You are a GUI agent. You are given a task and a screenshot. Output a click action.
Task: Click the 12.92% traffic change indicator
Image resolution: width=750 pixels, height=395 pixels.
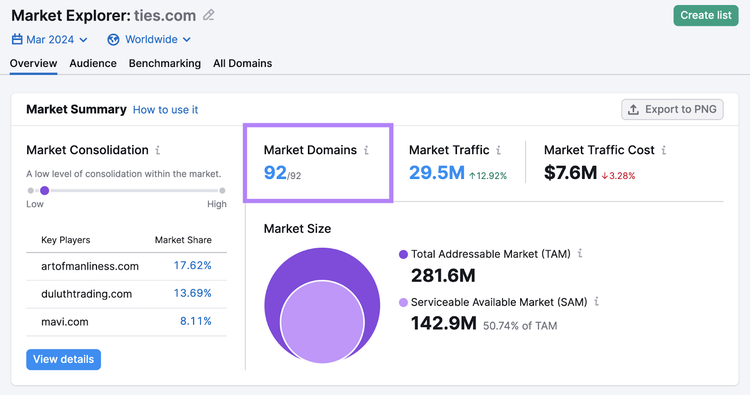click(488, 176)
